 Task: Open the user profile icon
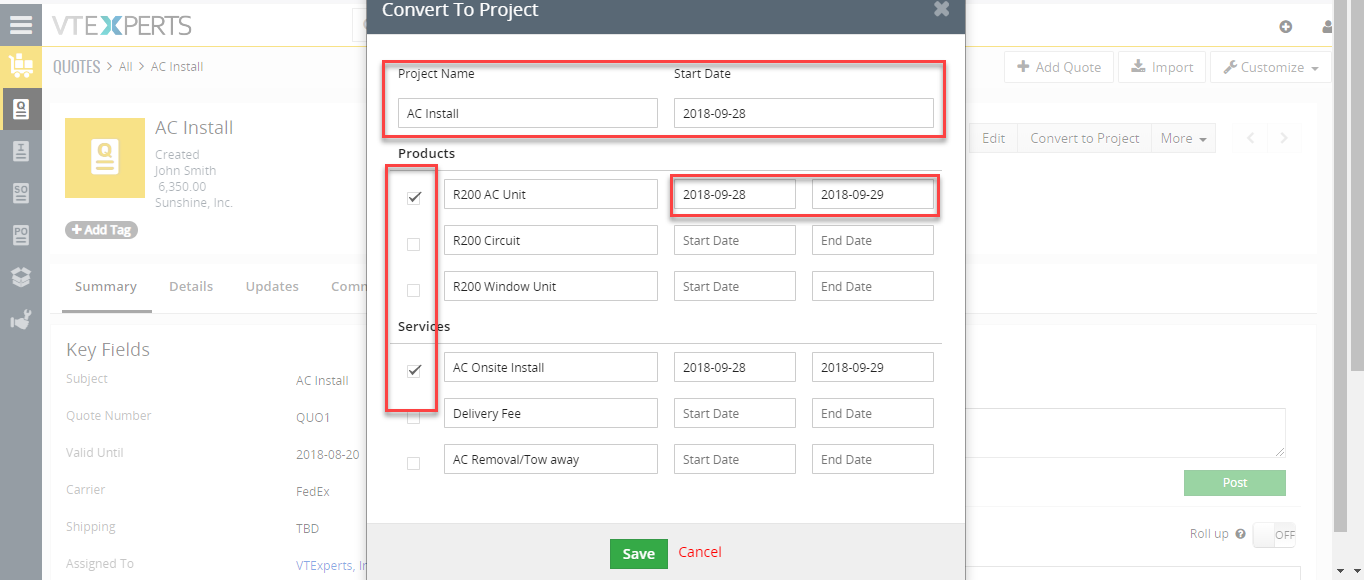(1328, 27)
